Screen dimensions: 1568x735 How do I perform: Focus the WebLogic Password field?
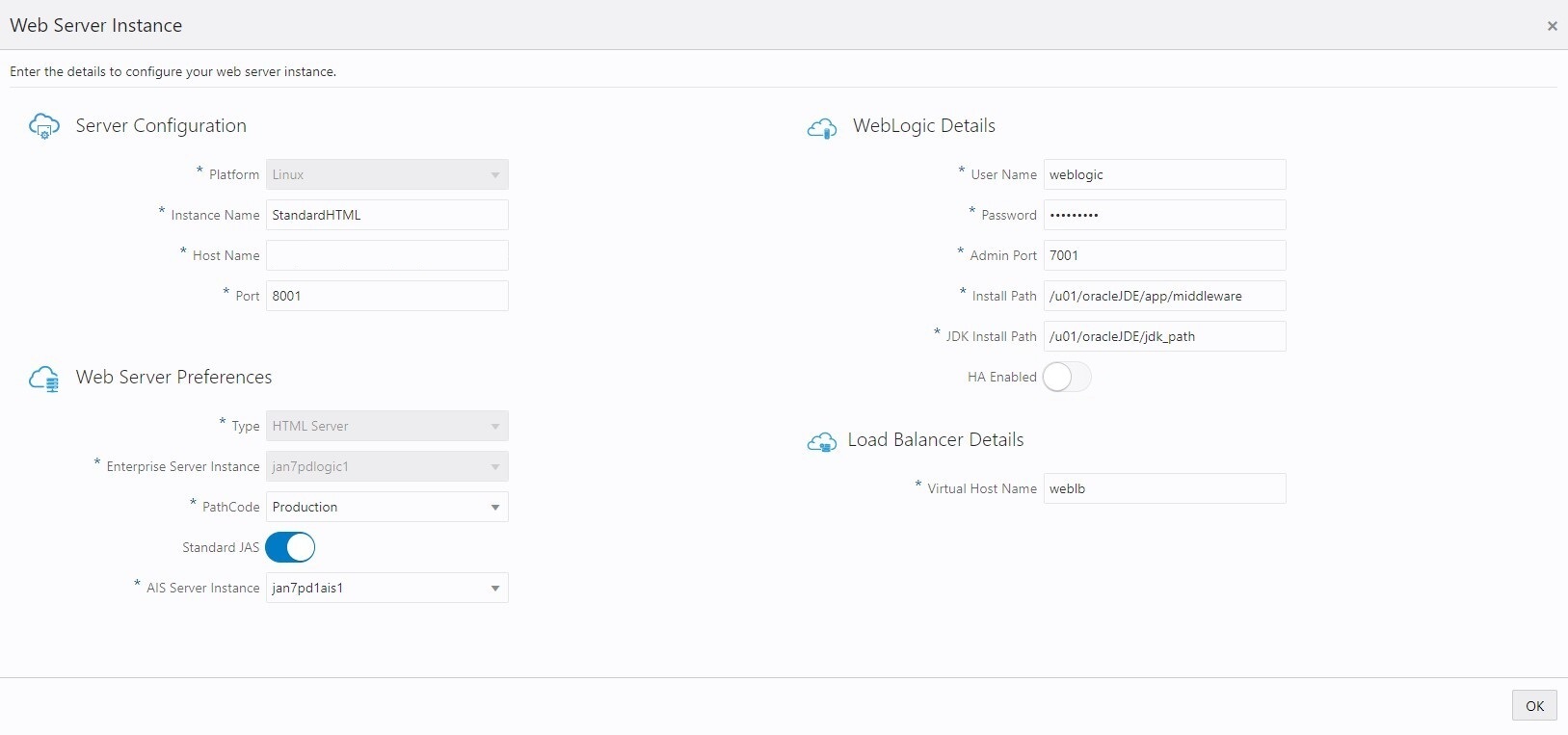1164,215
